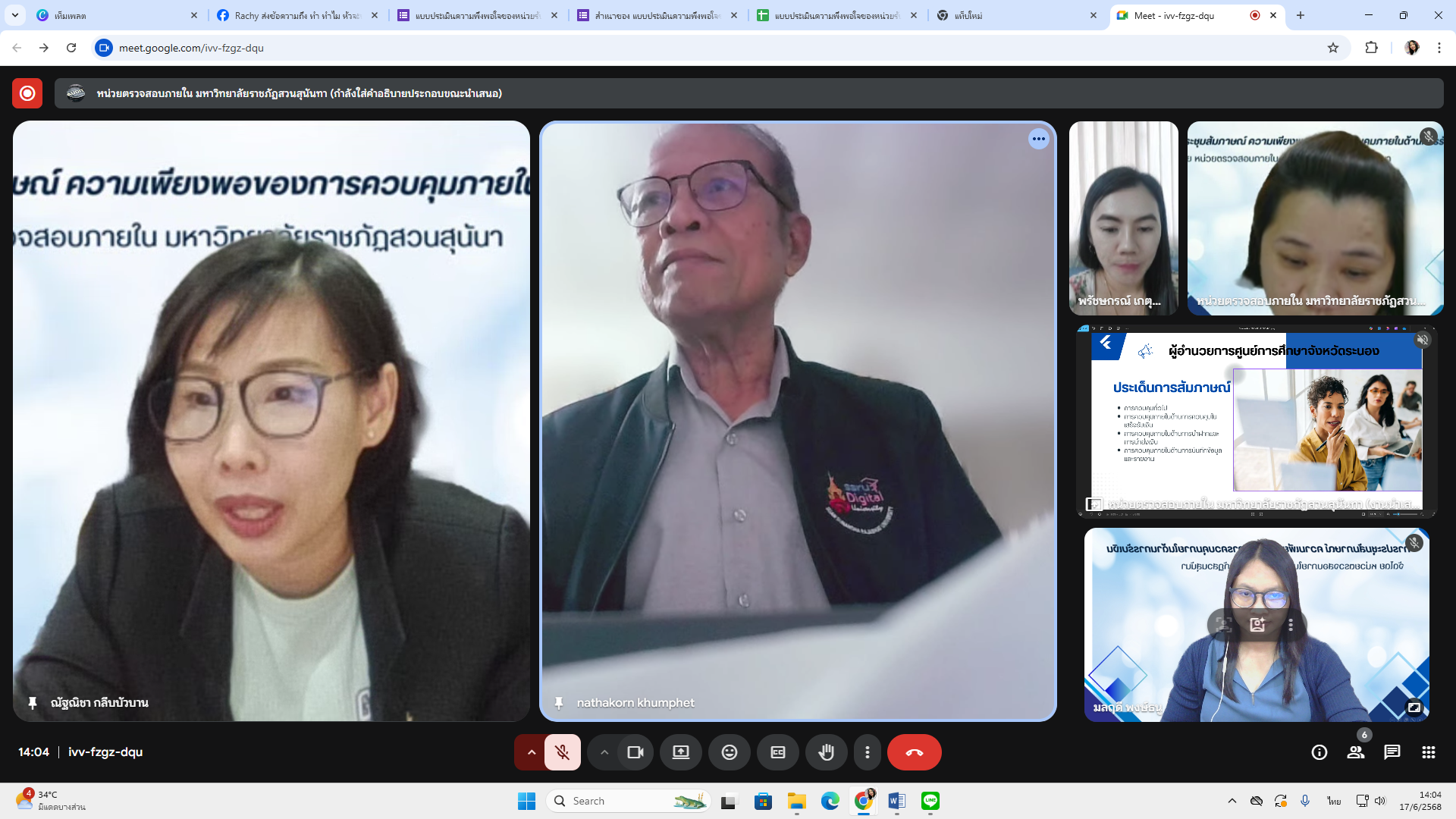
Task: Open more options three-dot menu in controls
Action: [867, 752]
